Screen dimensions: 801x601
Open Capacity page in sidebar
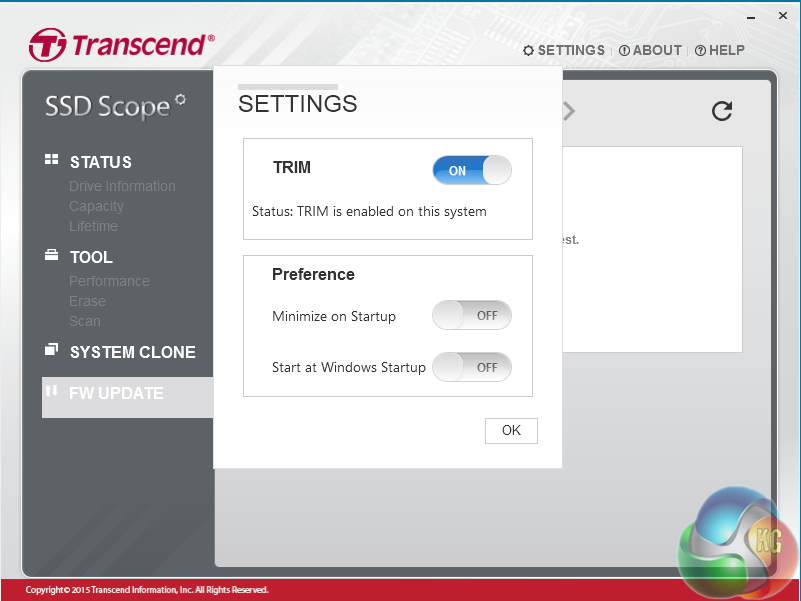point(96,206)
